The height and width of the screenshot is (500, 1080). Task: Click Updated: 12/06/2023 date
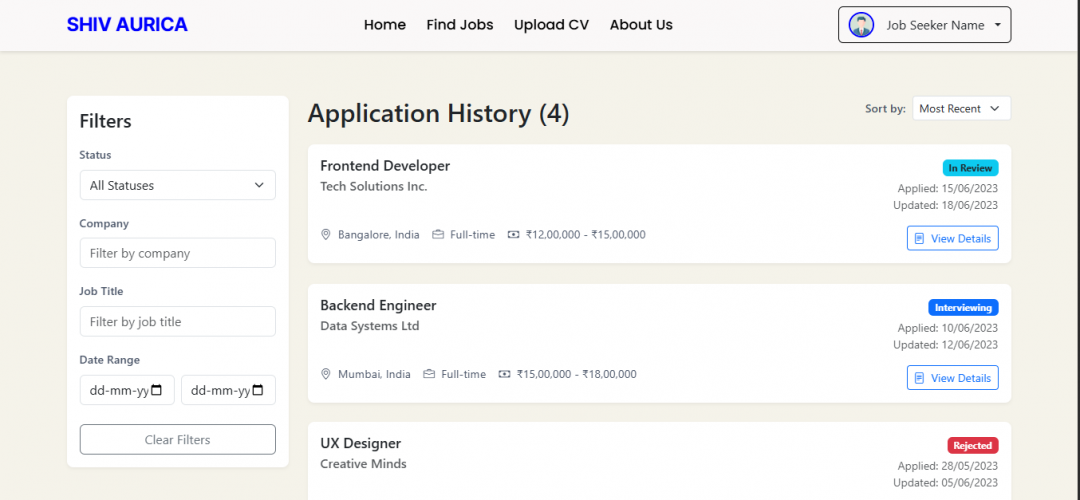pyautogui.click(x=946, y=344)
